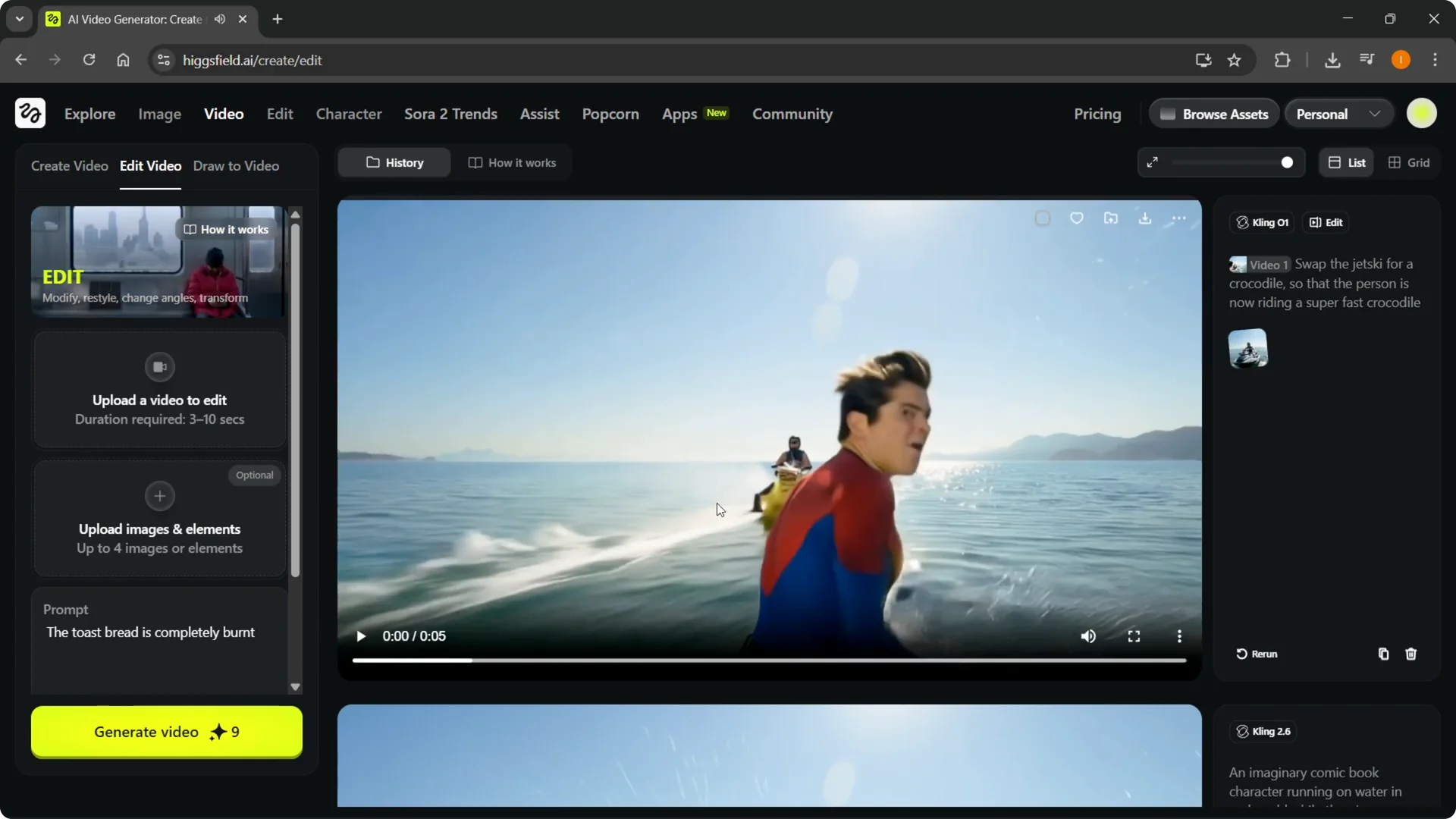1456x819 pixels.
Task: Delete the Kling O1 generation
Action: [1411, 654]
